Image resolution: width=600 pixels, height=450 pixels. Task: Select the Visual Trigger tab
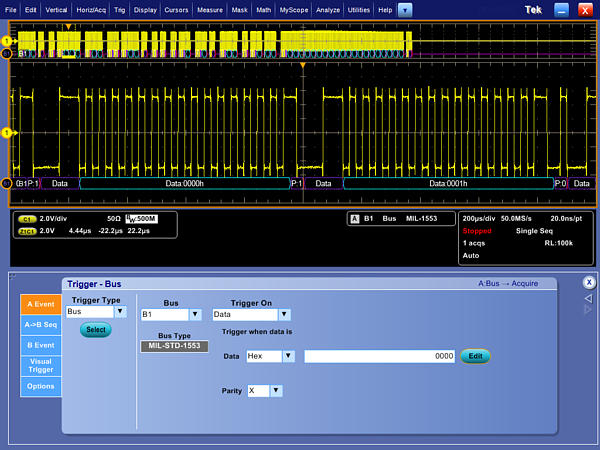(40, 365)
